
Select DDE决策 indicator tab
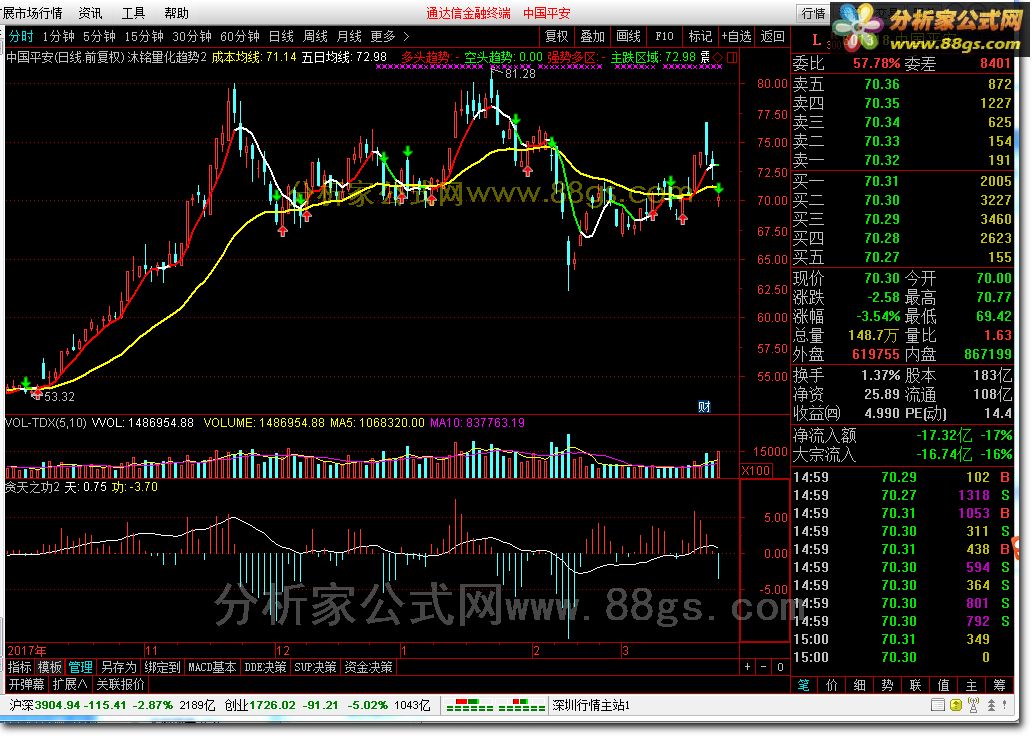(265, 667)
